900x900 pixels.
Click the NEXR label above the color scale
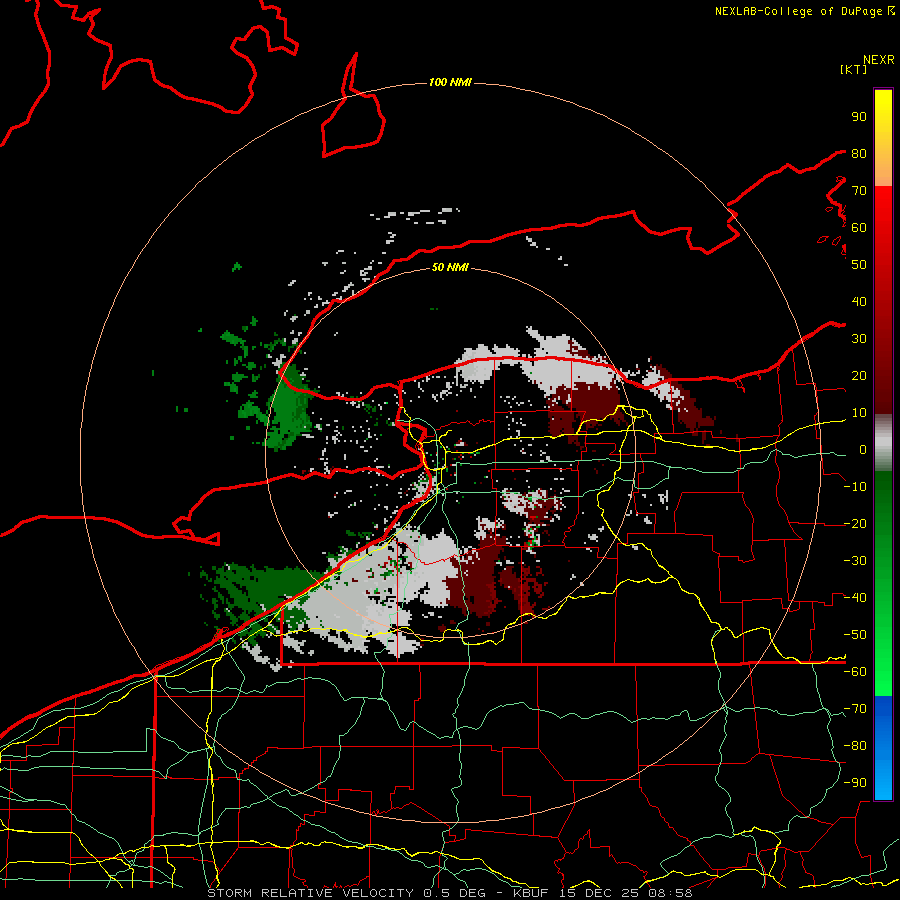879,60
